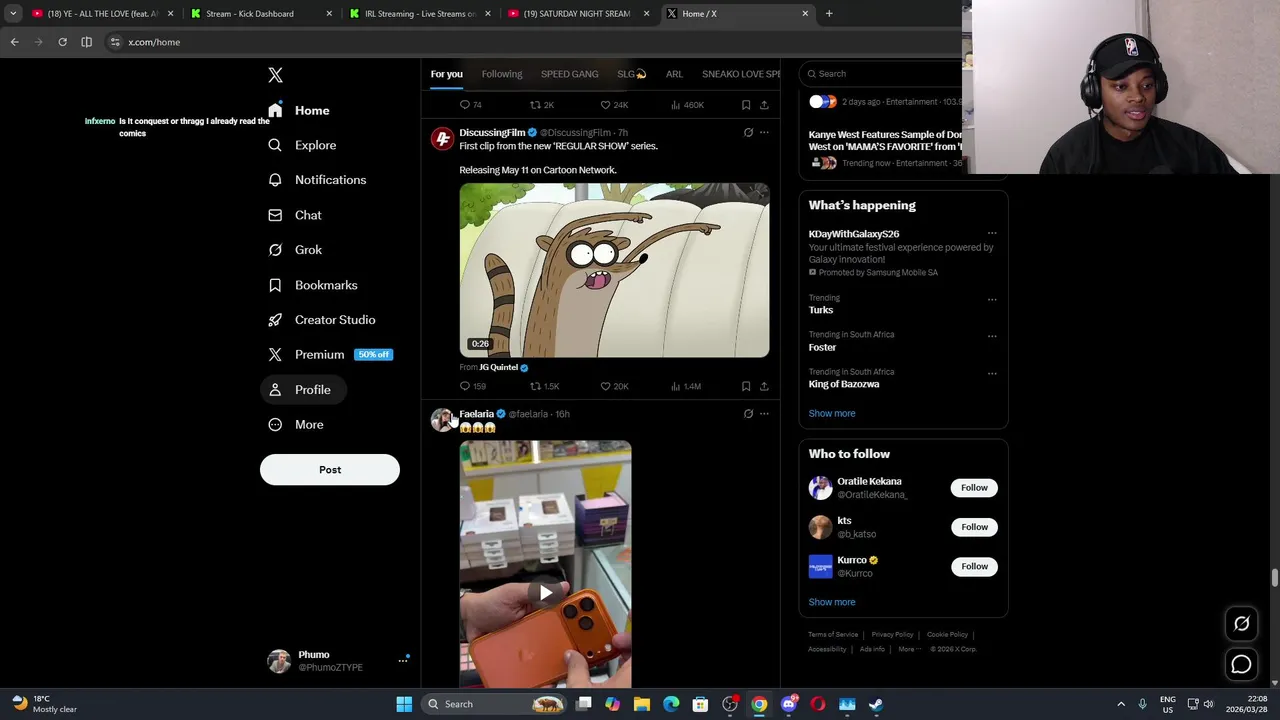
Task: Follow Kurrco account
Action: pos(974,566)
